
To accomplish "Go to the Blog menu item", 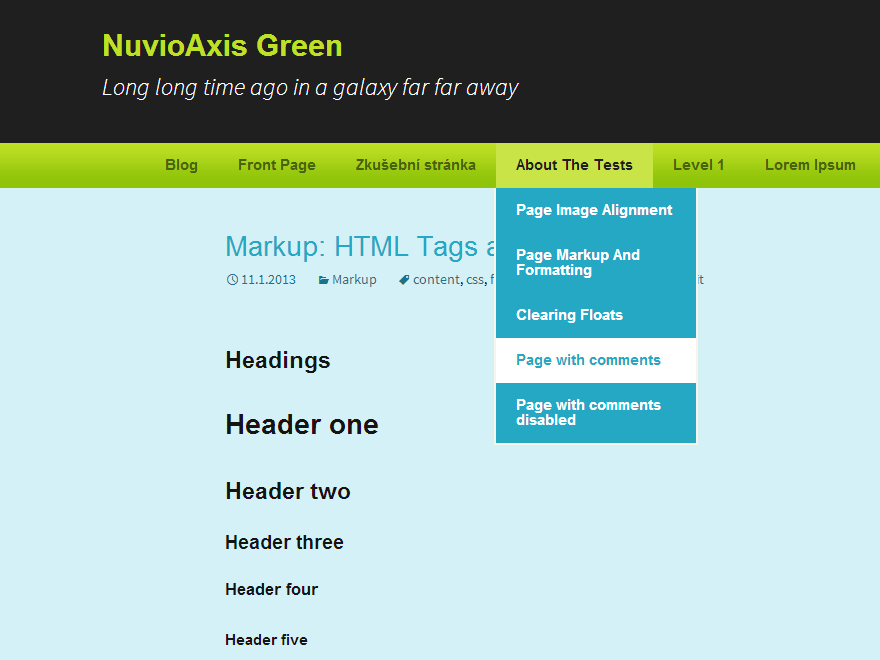I will [x=181, y=165].
